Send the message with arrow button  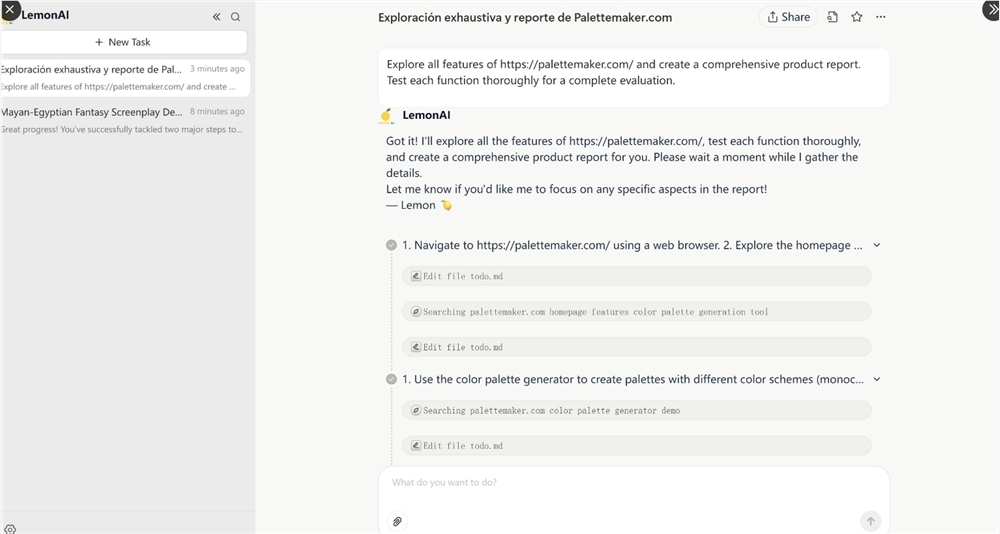click(870, 521)
